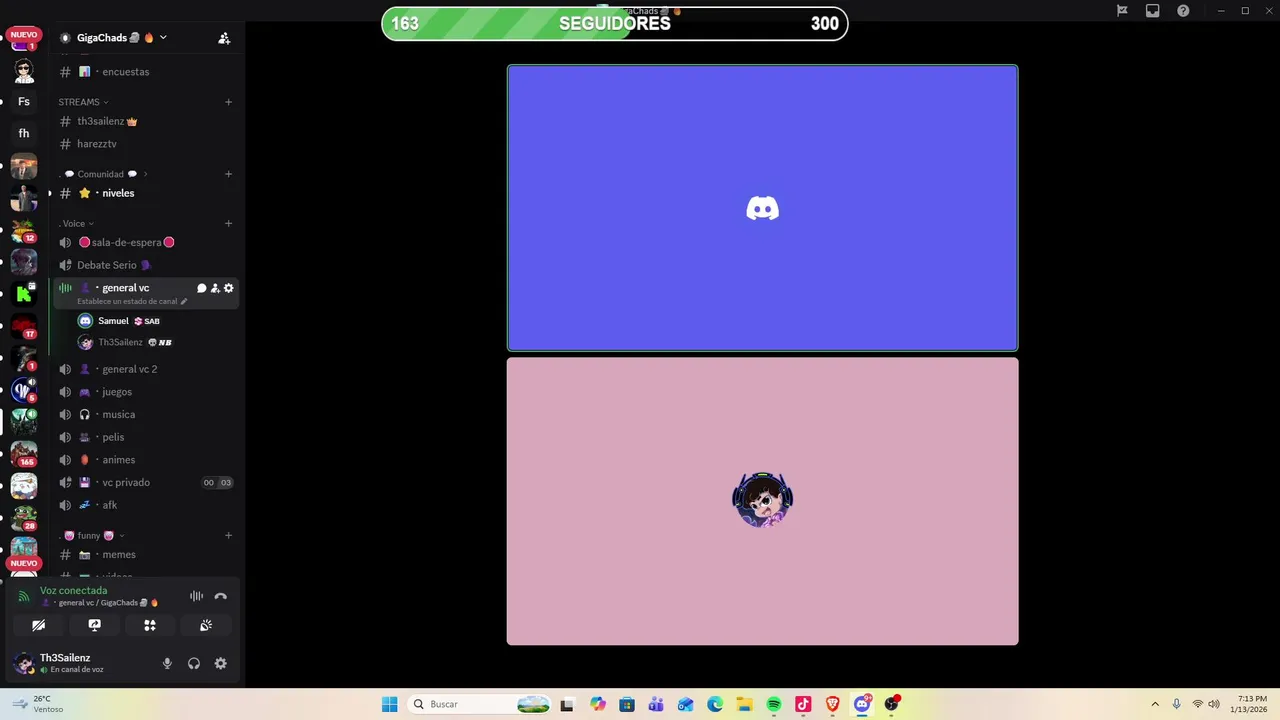Expand the Comunidad category

tap(105, 174)
